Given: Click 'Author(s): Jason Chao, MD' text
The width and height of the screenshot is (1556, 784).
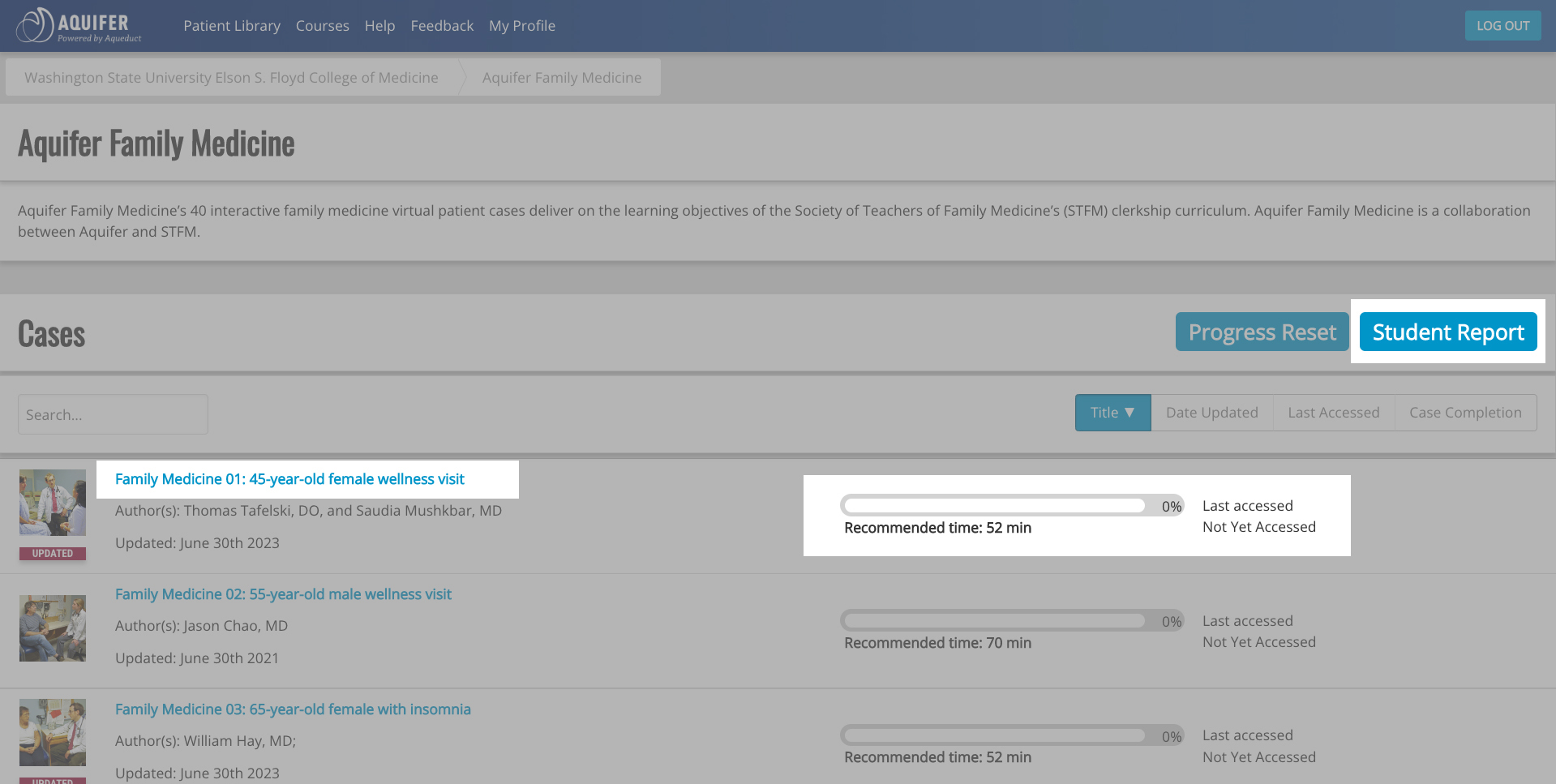Looking at the screenshot, I should (201, 626).
